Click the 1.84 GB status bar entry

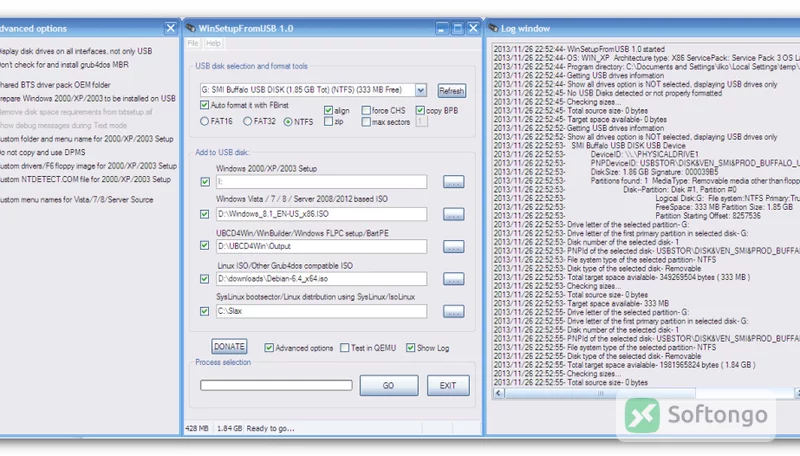click(x=230, y=428)
